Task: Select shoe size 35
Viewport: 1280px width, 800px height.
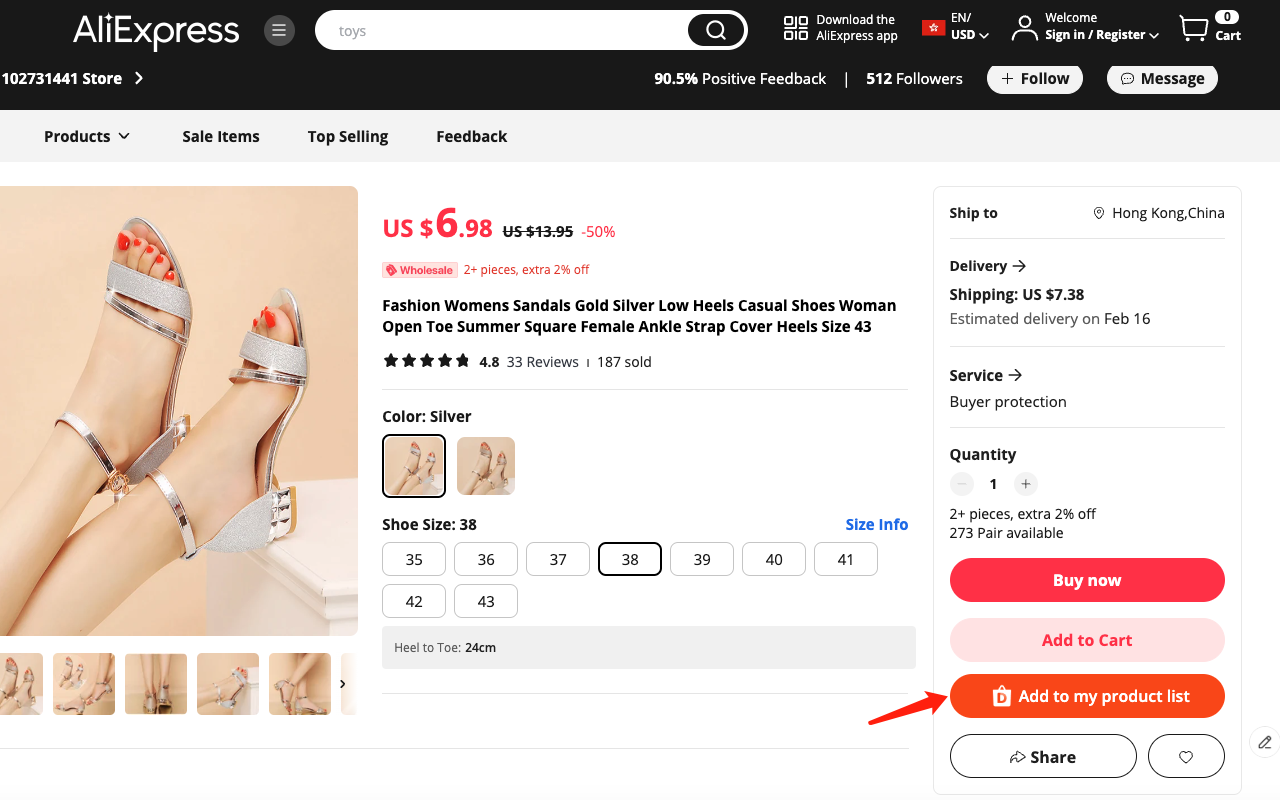Action: [413, 559]
